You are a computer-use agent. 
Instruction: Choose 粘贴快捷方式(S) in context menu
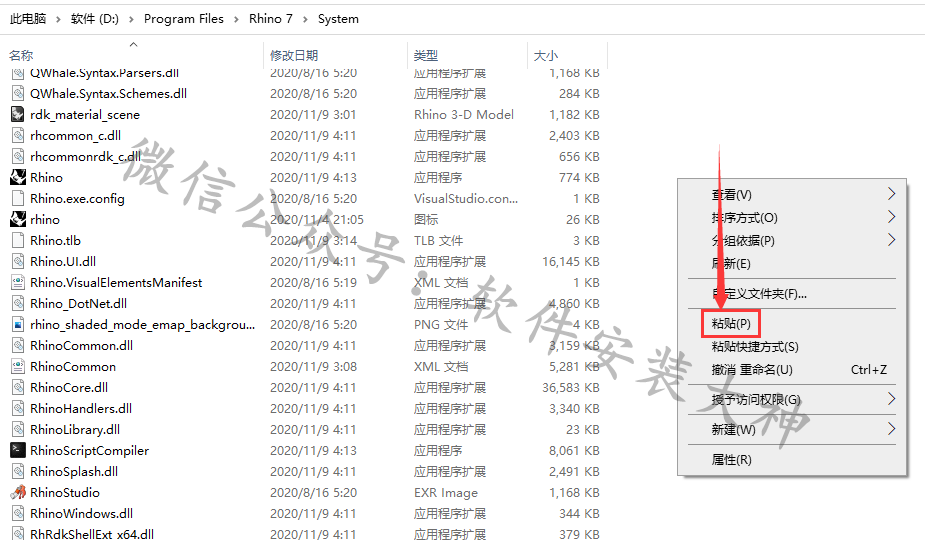point(755,346)
